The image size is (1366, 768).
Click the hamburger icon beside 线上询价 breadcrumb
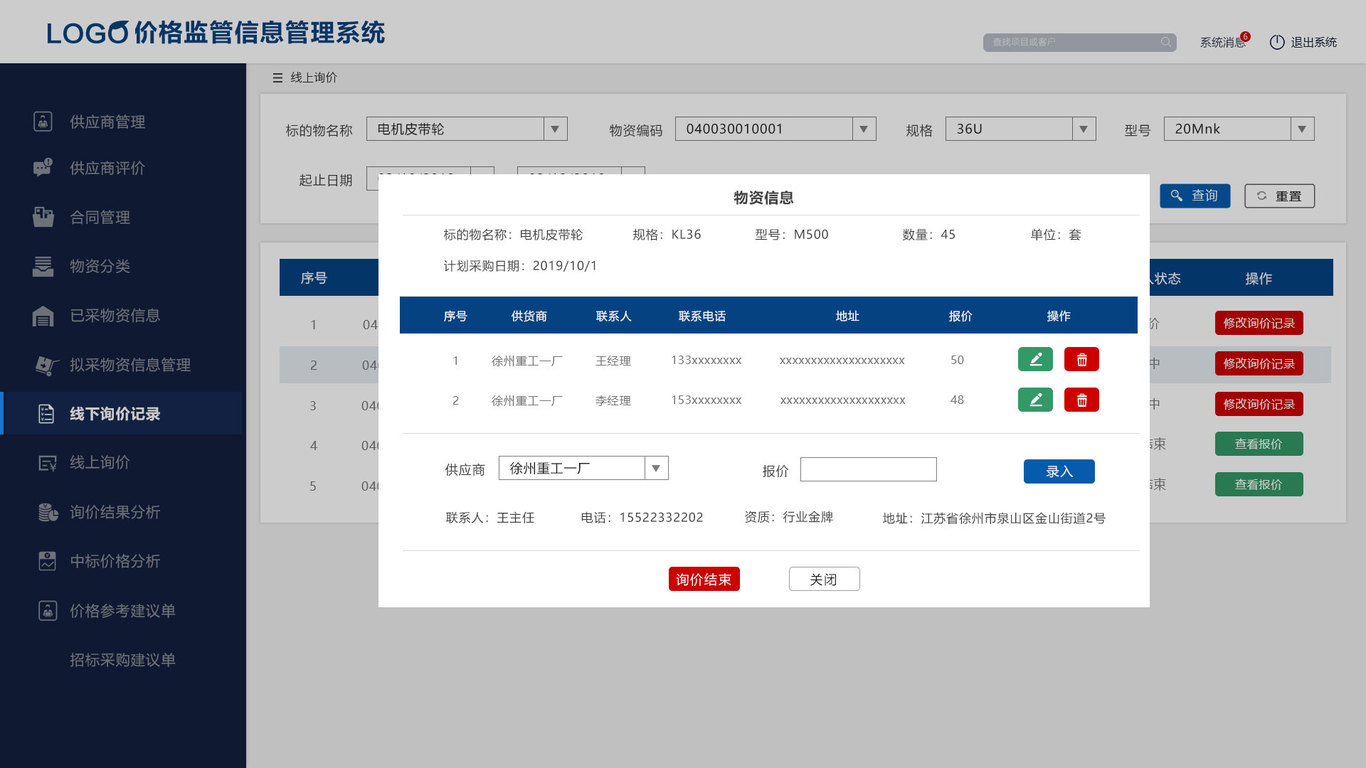pyautogui.click(x=278, y=78)
